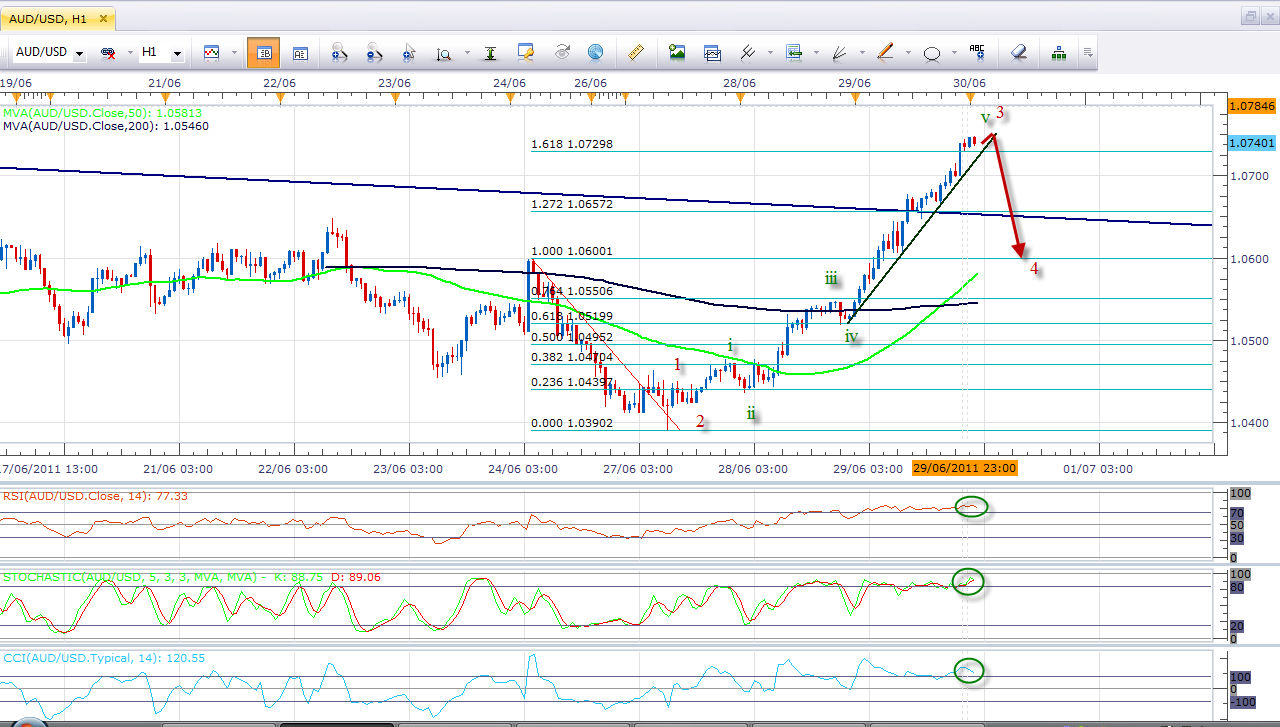
Task: Expand the chart link dropdown arrow
Action: pos(130,53)
